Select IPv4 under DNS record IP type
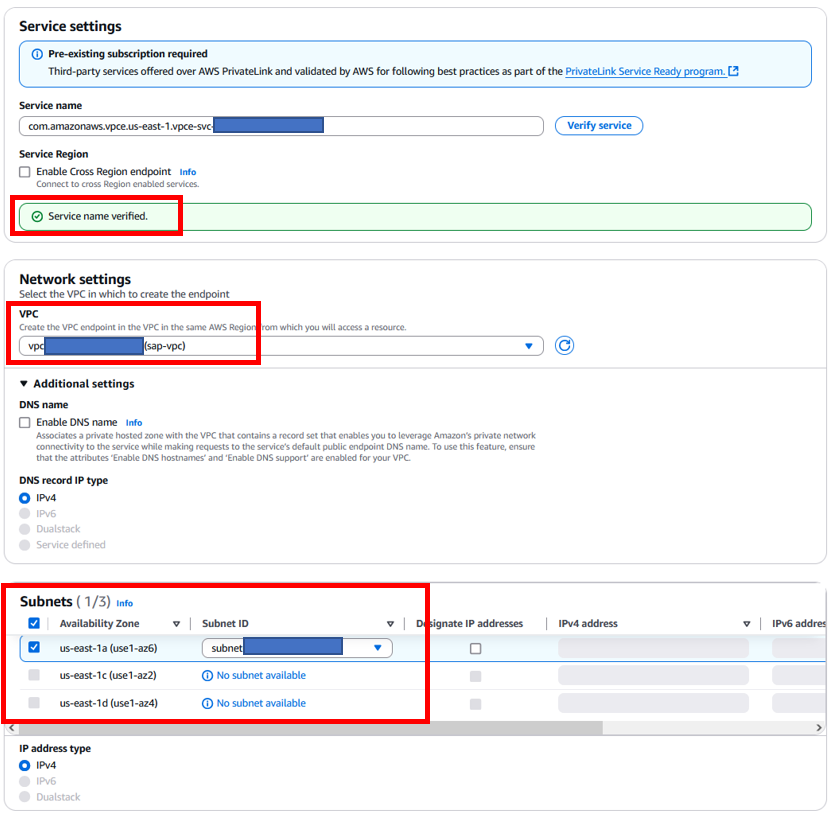This screenshot has height=816, width=834. pyautogui.click(x=24, y=498)
